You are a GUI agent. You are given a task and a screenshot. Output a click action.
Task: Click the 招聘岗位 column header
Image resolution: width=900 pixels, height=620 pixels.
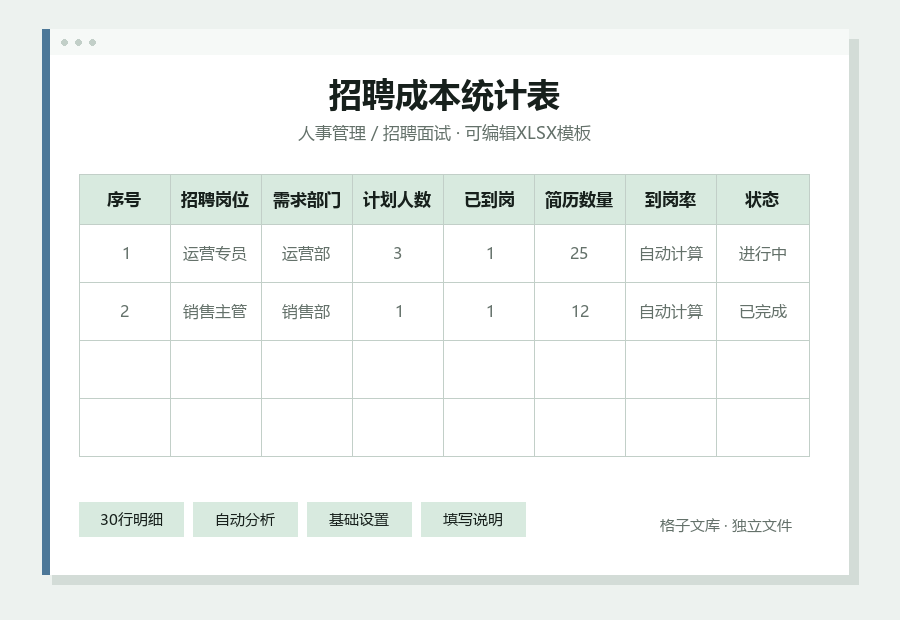click(216, 200)
